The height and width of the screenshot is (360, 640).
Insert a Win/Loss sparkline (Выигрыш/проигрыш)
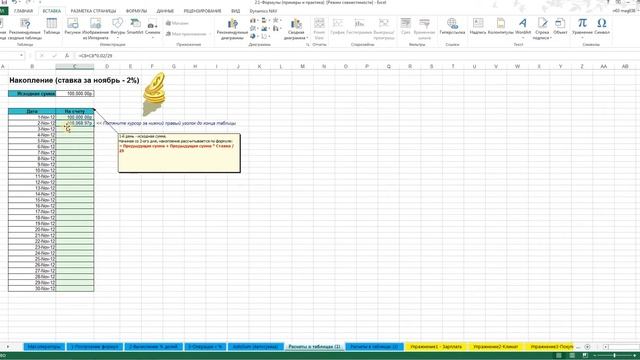tap(384, 29)
